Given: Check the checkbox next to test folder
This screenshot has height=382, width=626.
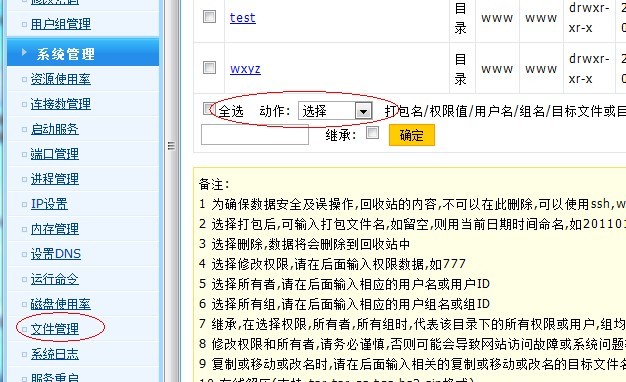Looking at the screenshot, I should 210,17.
